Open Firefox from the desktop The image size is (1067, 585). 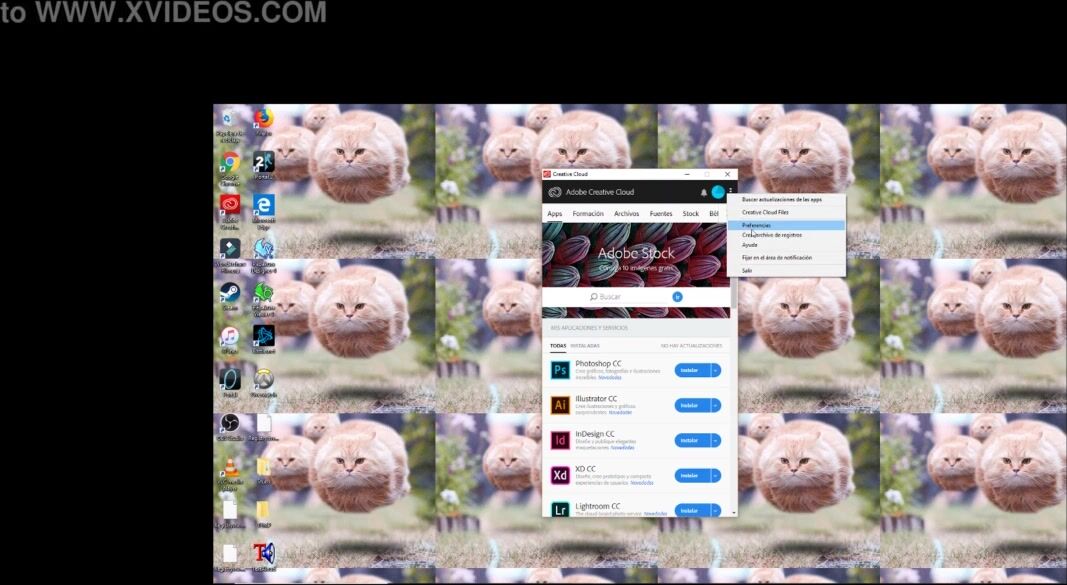(x=263, y=120)
